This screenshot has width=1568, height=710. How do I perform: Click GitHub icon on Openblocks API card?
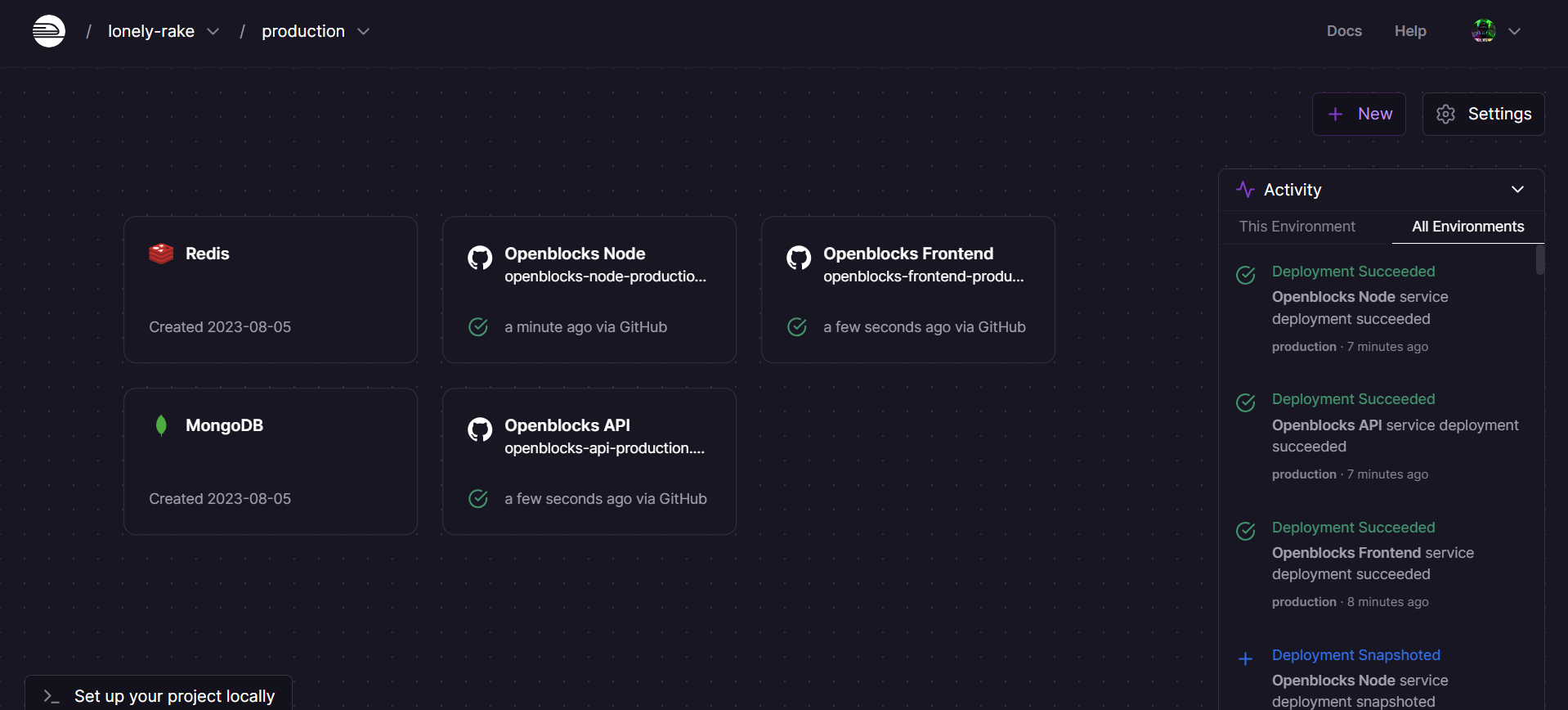(480, 429)
